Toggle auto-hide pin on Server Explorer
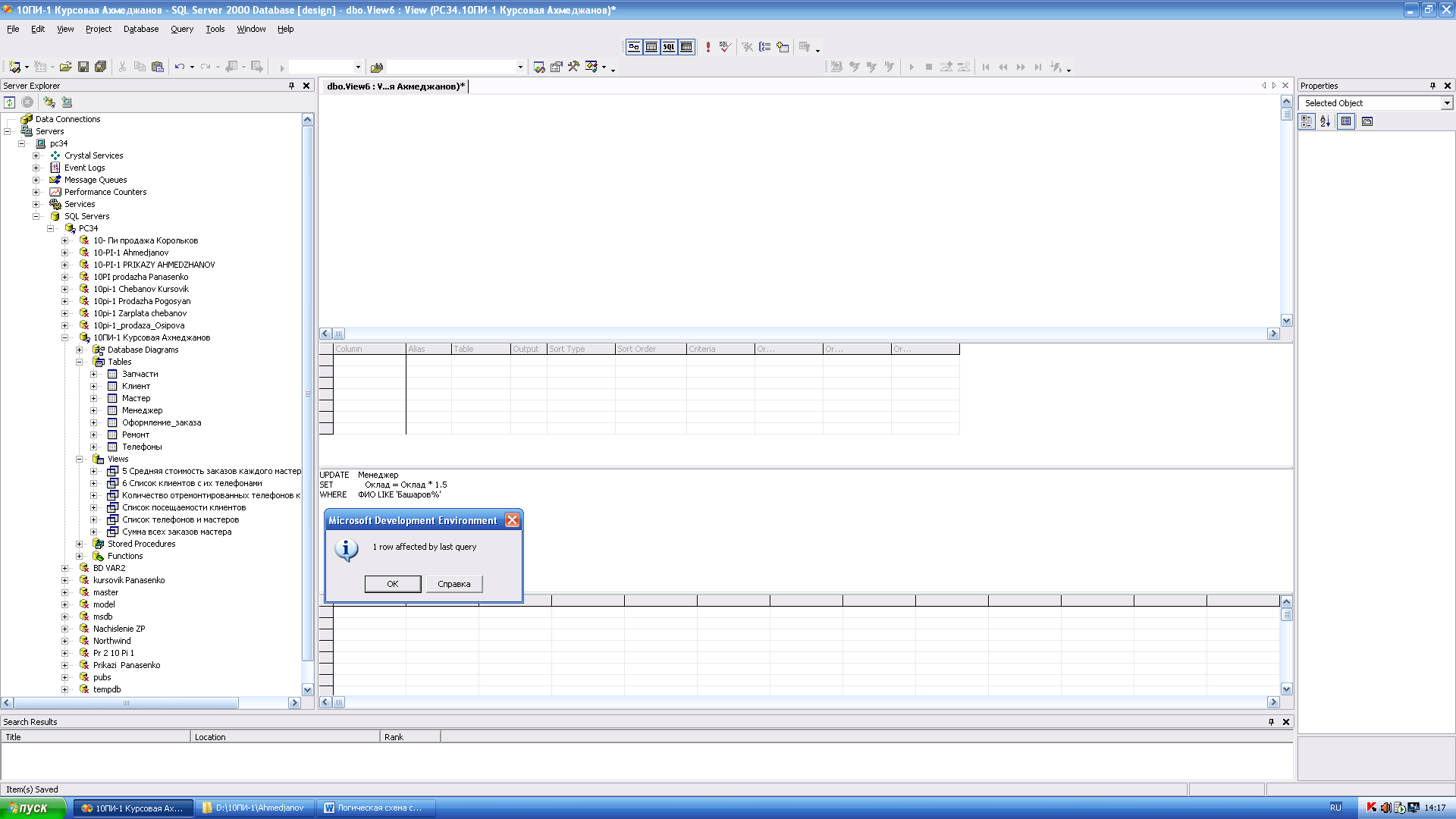 tap(292, 86)
